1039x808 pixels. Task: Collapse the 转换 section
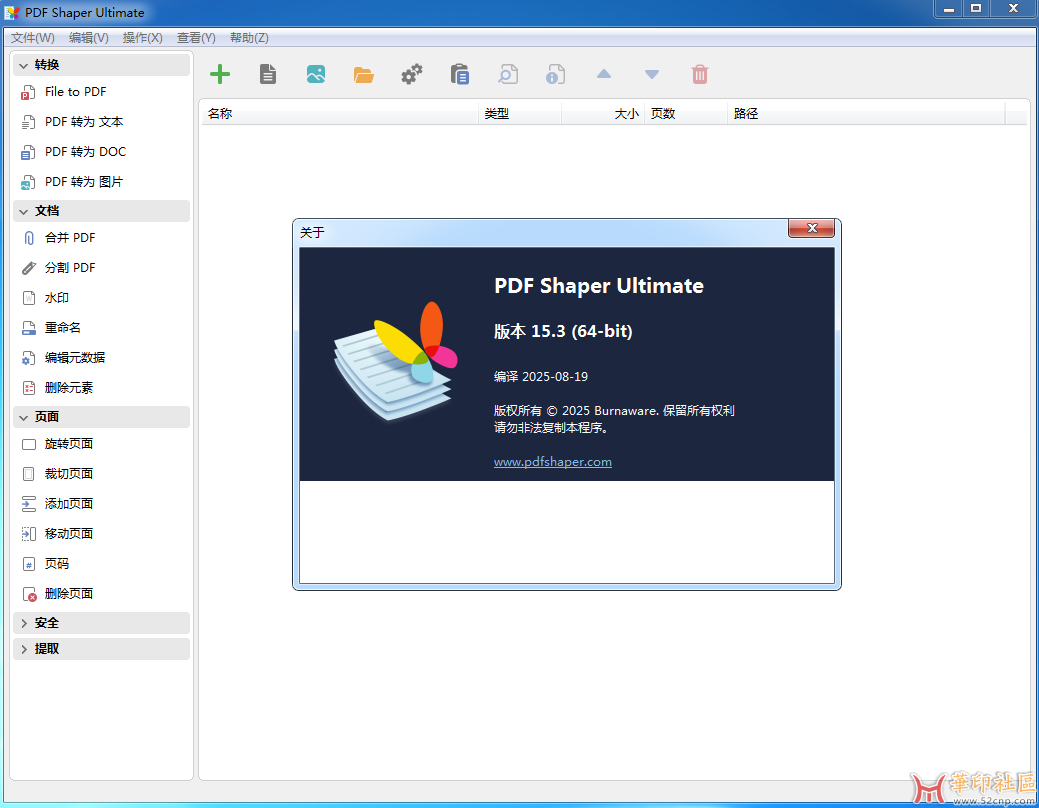(x=101, y=65)
